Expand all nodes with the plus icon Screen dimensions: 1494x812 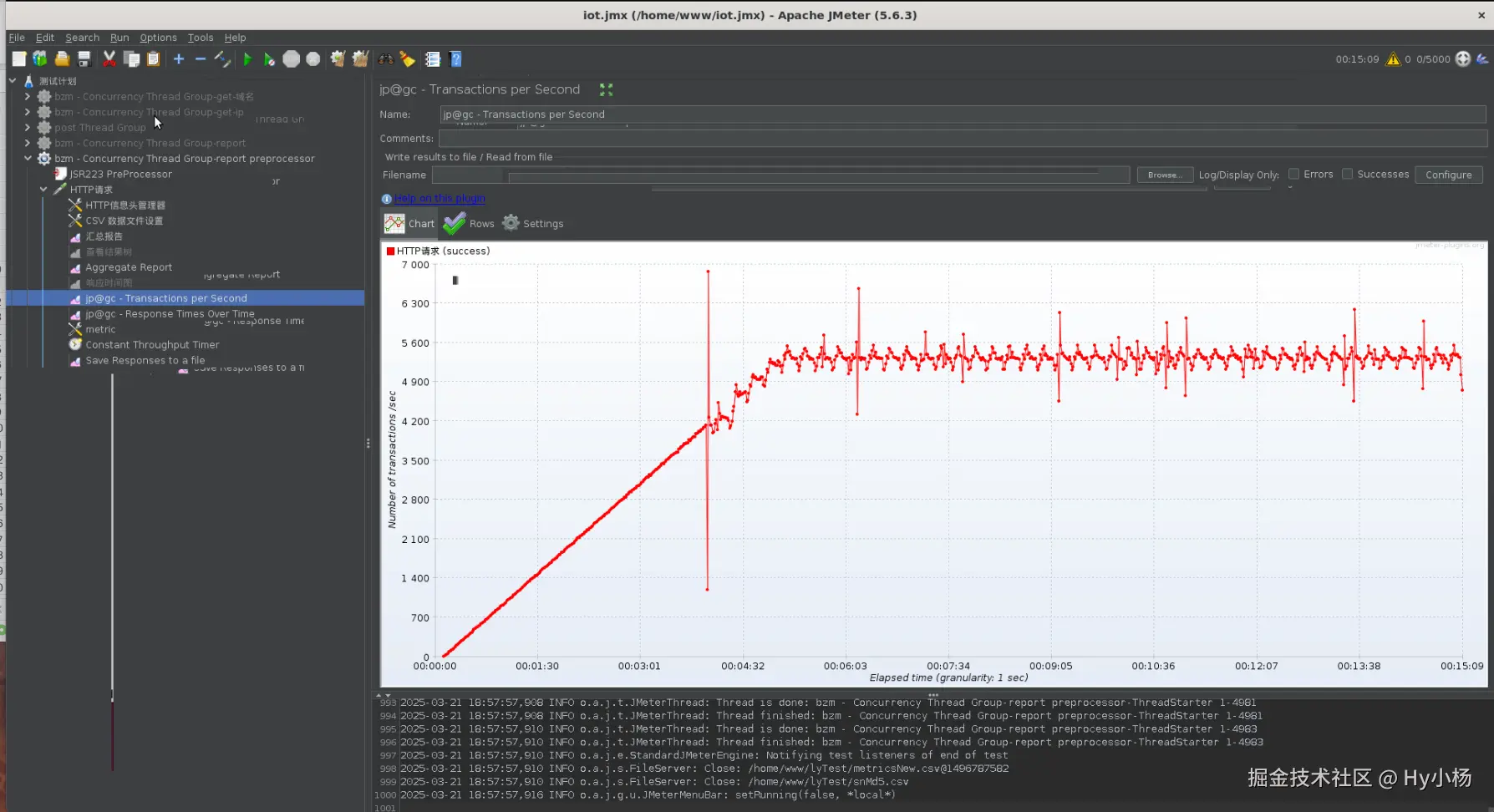179,58
